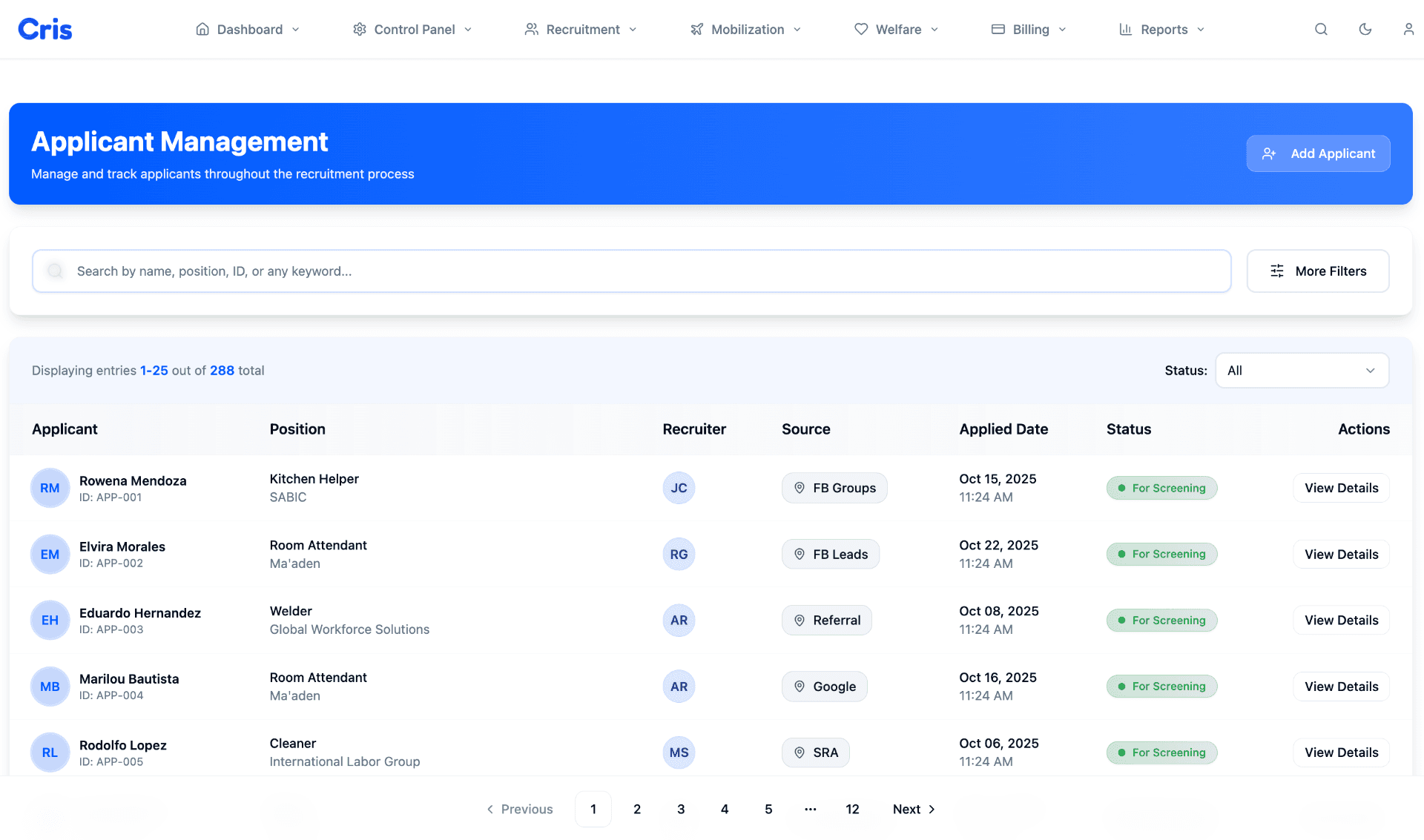This screenshot has width=1424, height=840.
Task: Go to page 4
Action: click(x=725, y=809)
